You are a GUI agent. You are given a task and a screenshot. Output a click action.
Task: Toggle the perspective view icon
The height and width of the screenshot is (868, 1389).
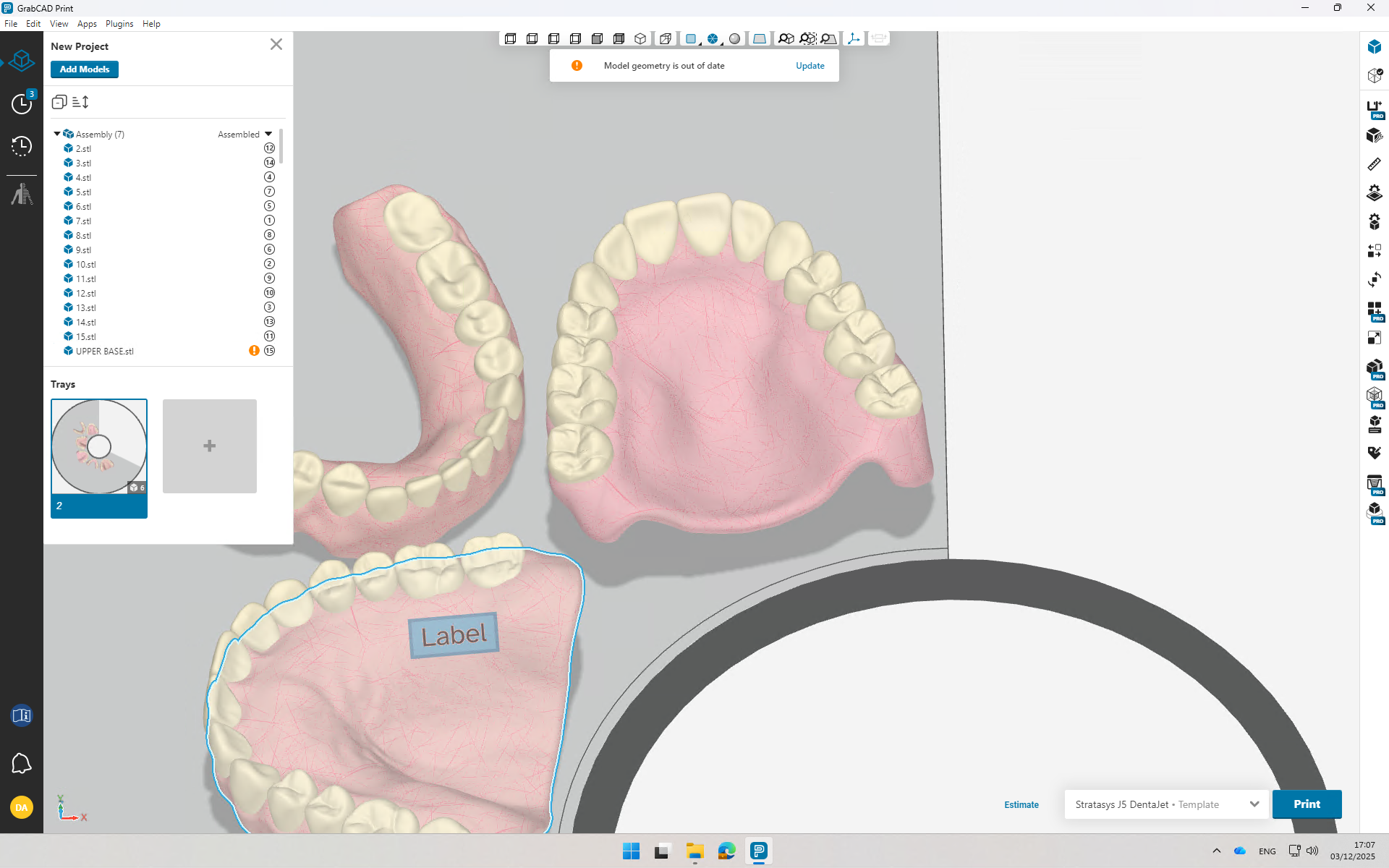(666, 39)
